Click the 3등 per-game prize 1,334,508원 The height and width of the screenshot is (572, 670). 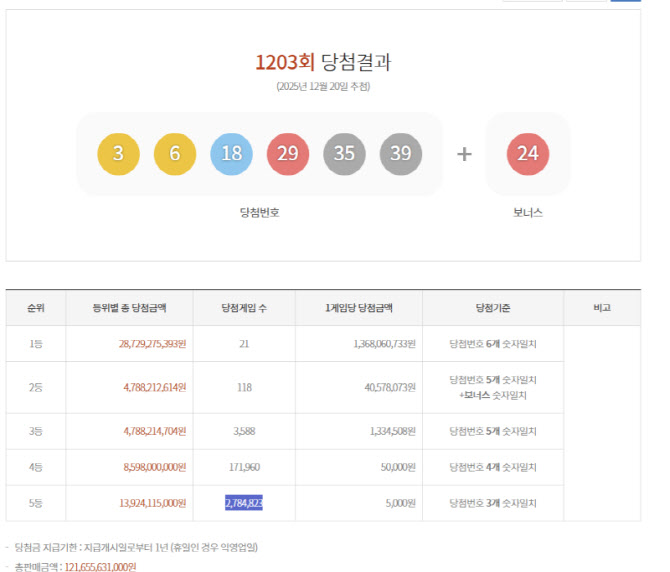click(384, 431)
